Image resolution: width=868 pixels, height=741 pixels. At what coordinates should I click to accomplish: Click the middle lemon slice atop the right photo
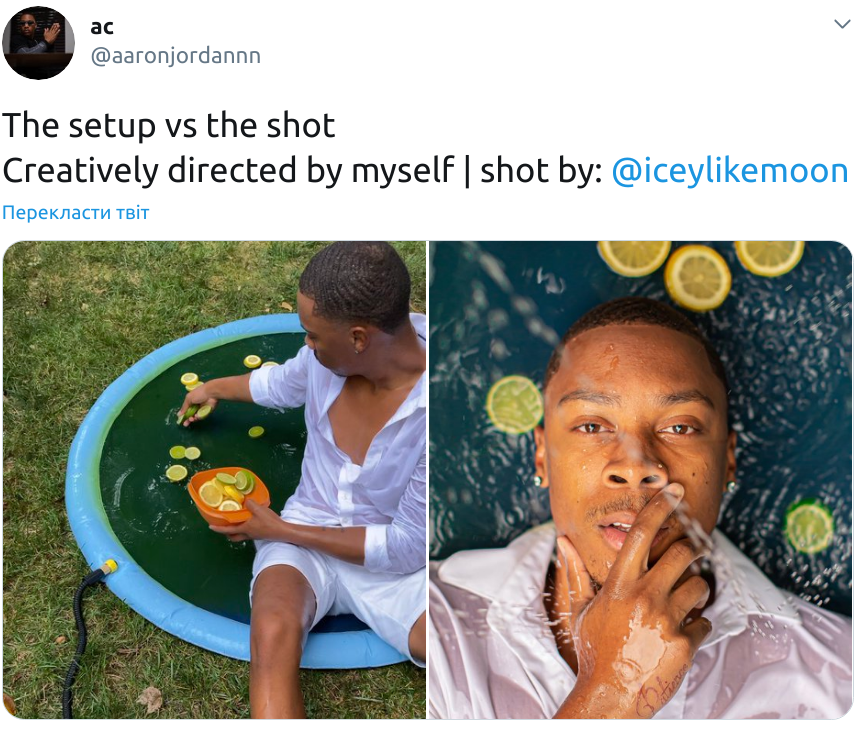(698, 276)
